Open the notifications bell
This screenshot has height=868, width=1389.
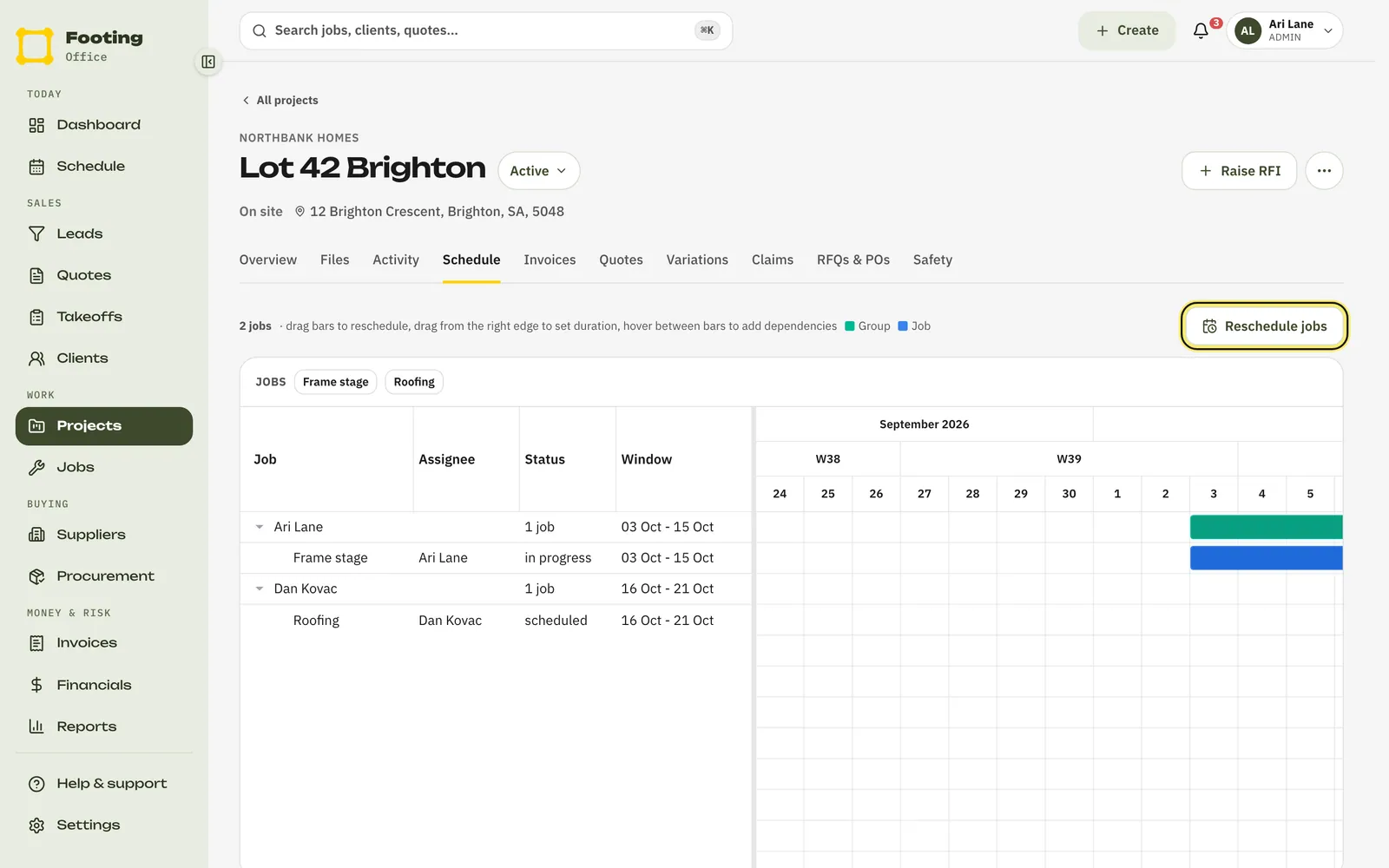click(x=1201, y=30)
